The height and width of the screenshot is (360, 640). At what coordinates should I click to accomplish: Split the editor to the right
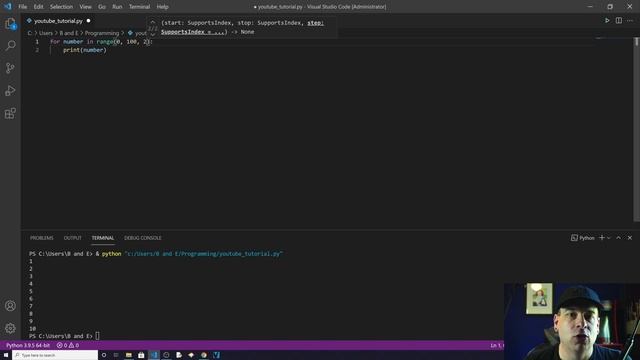point(619,20)
